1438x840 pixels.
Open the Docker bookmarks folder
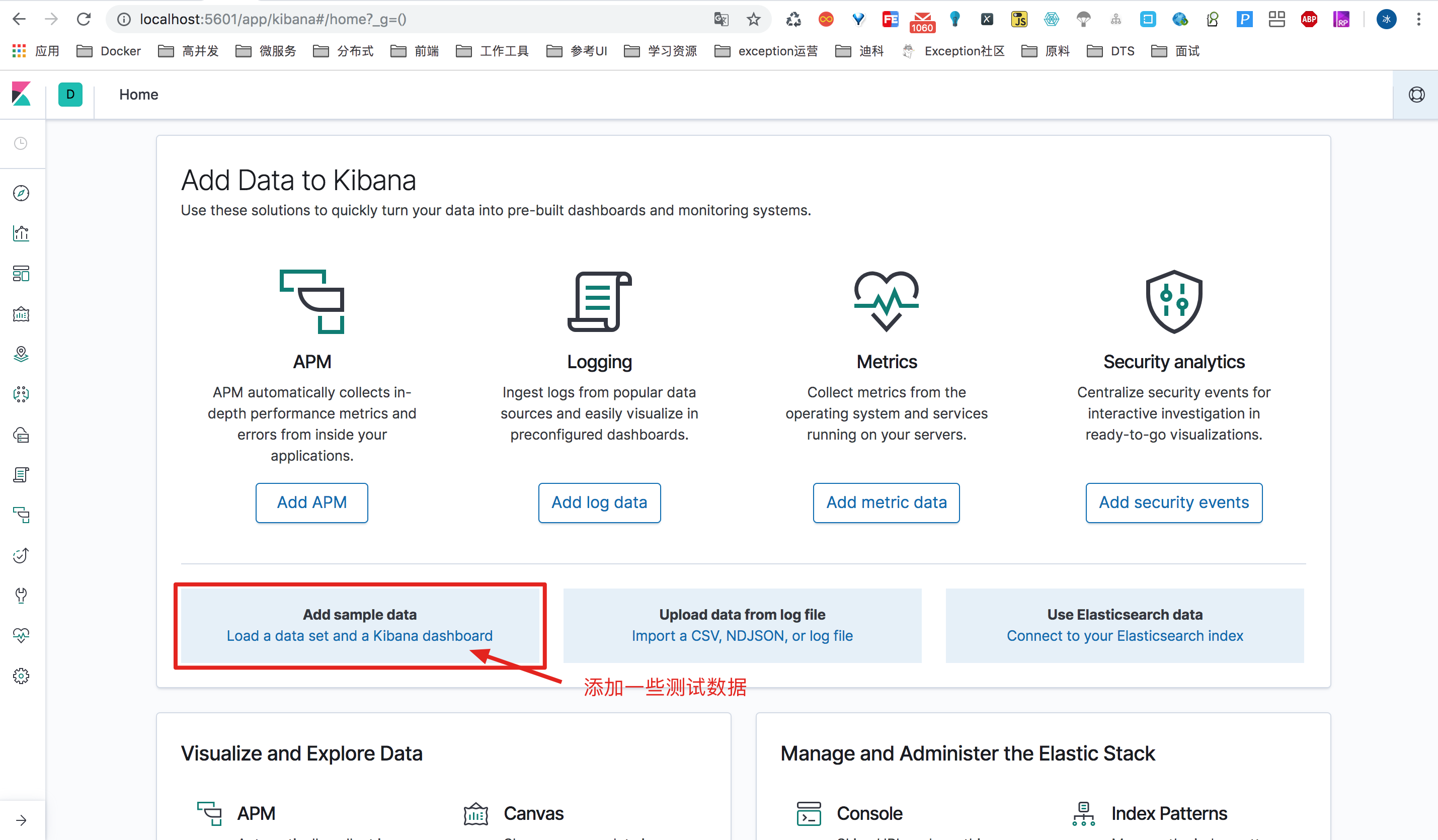(x=109, y=51)
